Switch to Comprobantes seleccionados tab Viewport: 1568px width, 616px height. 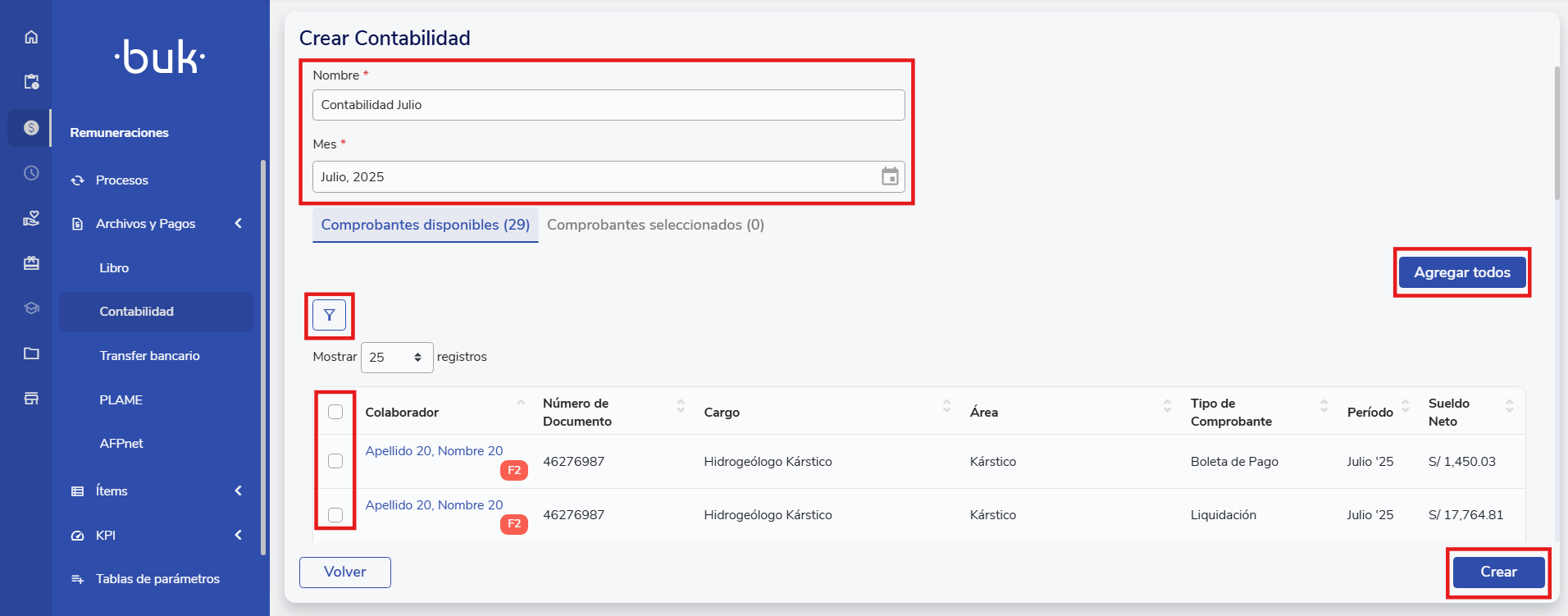coord(655,225)
